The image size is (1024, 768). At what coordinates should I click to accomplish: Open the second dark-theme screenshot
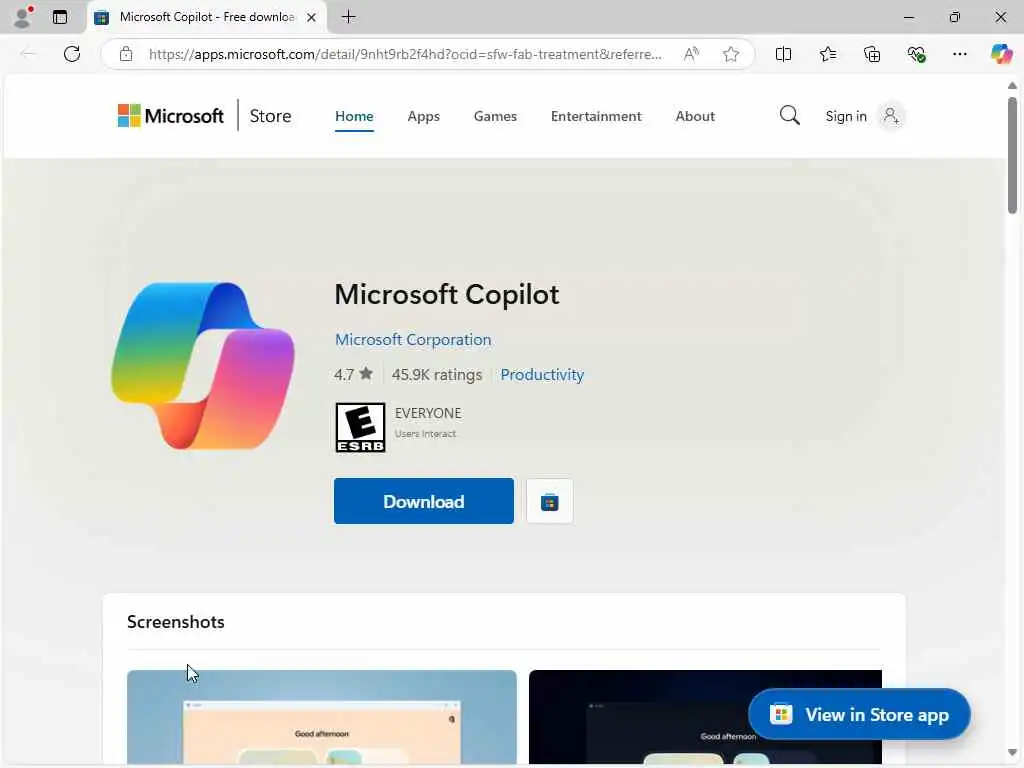pyautogui.click(x=705, y=717)
